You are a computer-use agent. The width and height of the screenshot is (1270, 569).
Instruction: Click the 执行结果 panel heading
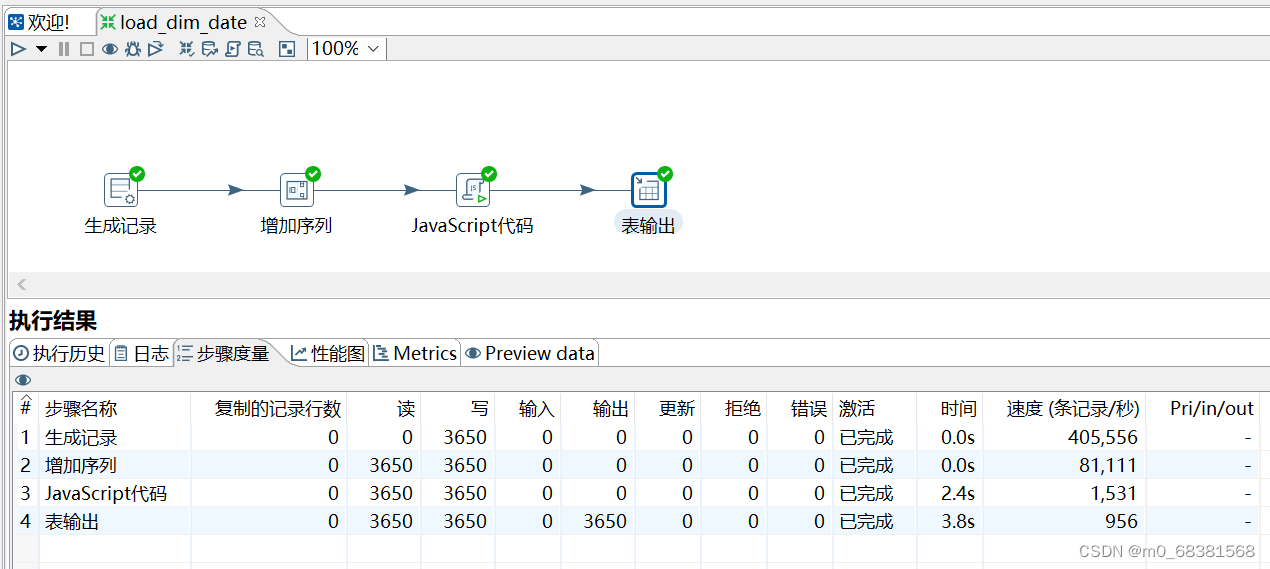(53, 321)
